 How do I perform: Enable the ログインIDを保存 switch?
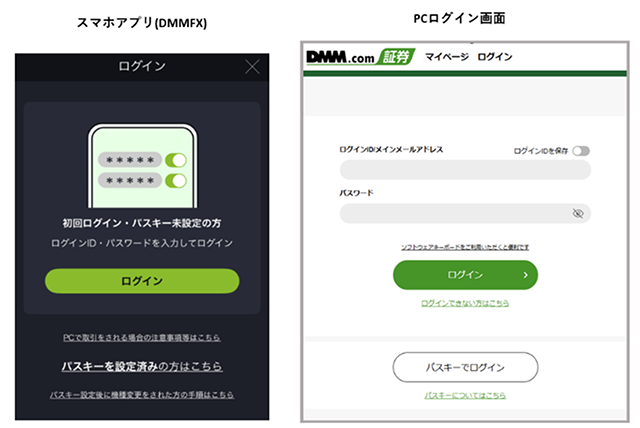581,151
